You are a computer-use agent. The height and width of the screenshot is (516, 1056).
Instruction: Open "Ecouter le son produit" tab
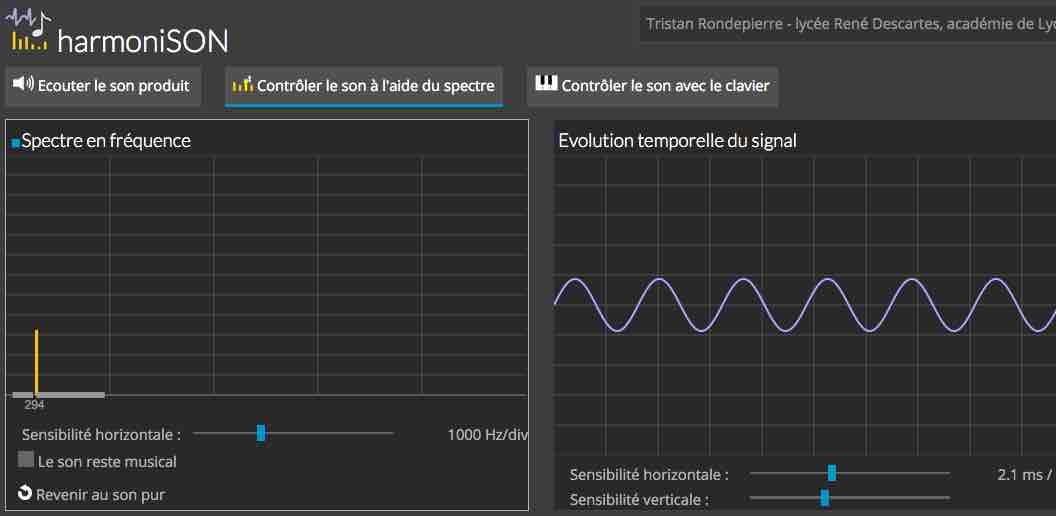103,86
